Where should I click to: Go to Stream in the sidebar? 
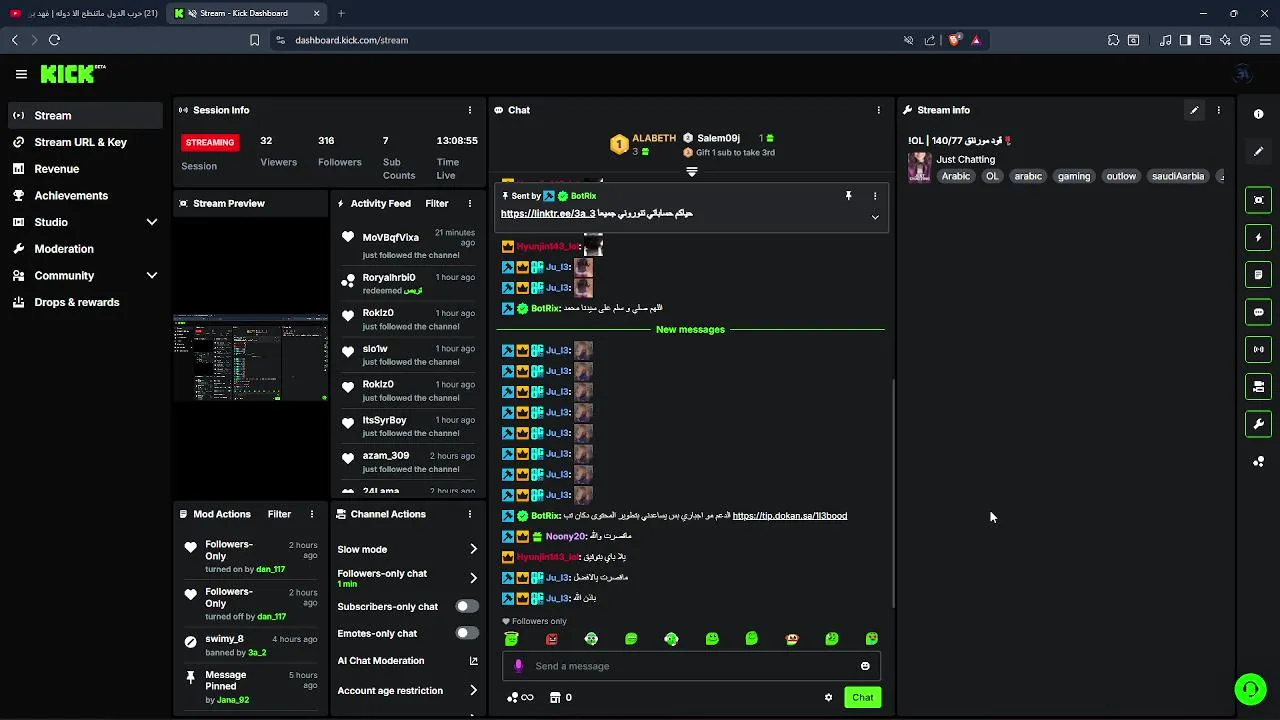click(84, 115)
